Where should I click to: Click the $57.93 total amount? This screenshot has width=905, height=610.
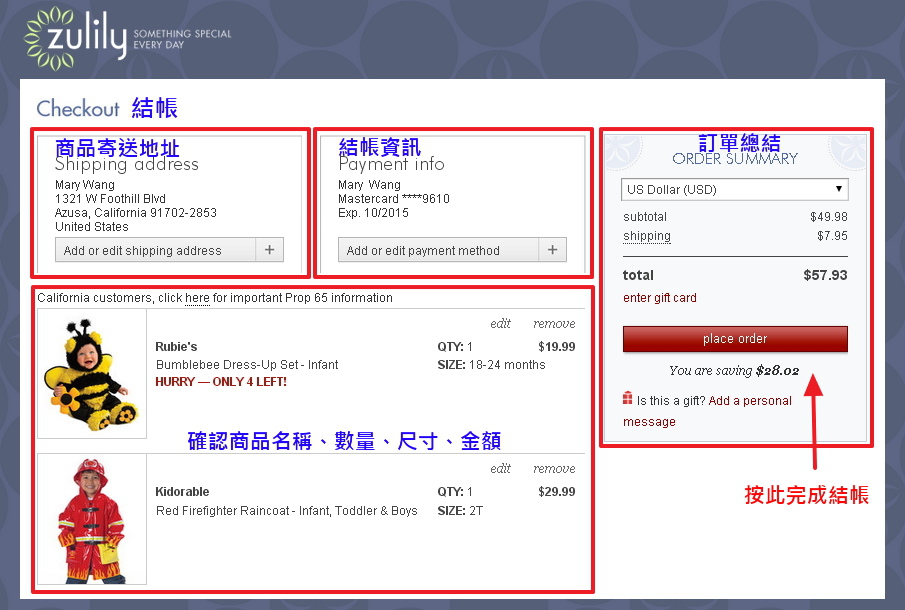coord(825,275)
